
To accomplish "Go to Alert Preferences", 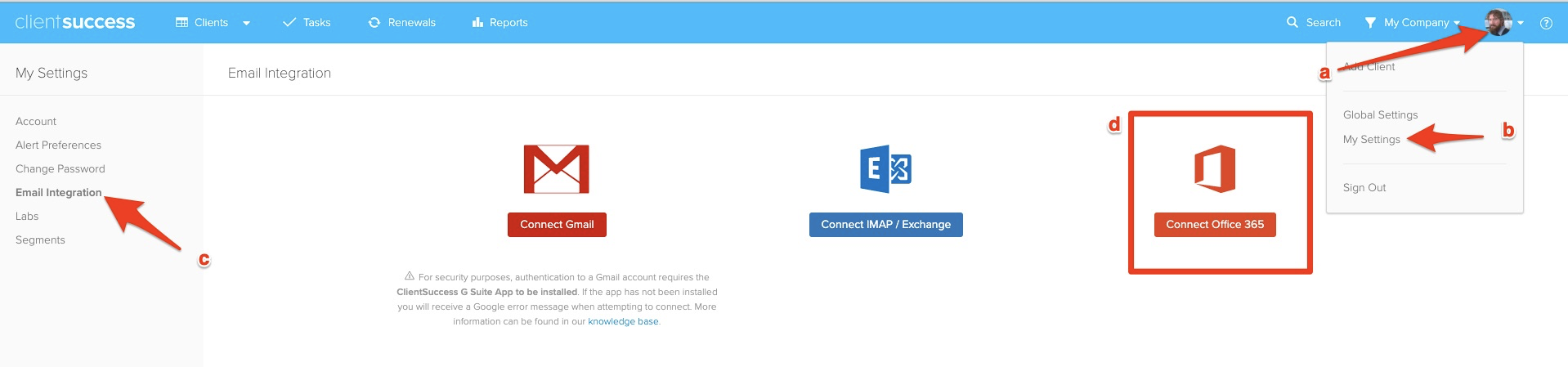I will click(x=58, y=145).
